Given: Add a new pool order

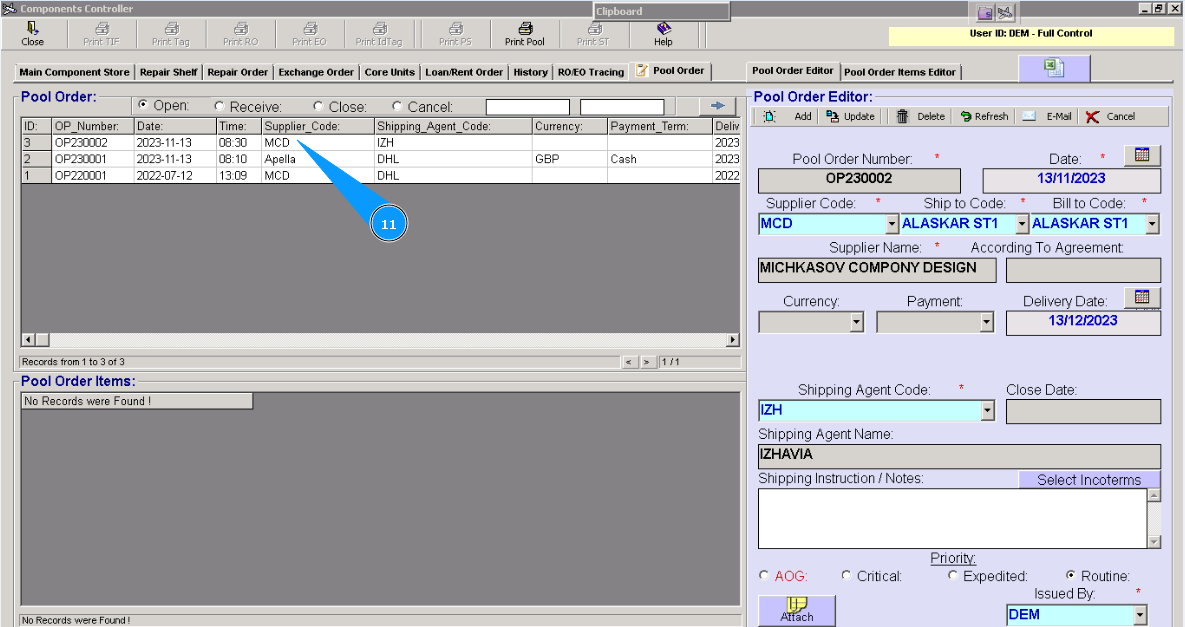Looking at the screenshot, I should click(787, 116).
